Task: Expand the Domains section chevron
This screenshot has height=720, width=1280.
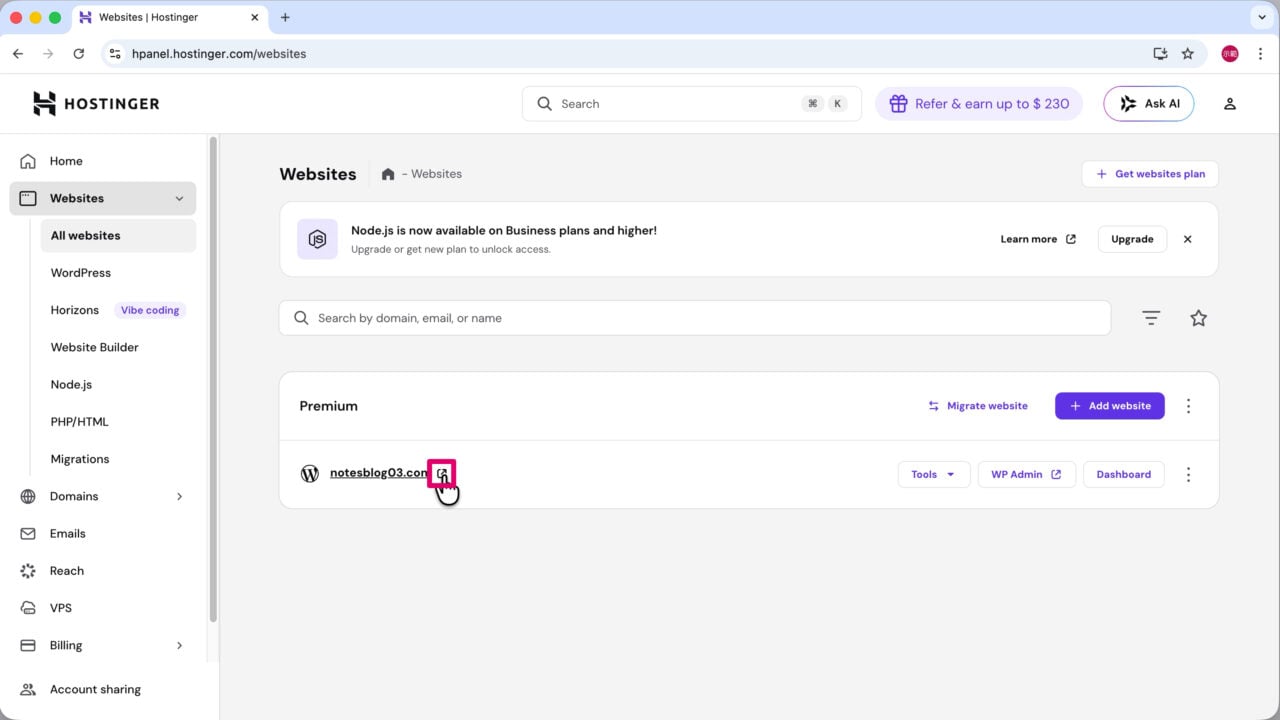Action: [x=180, y=496]
